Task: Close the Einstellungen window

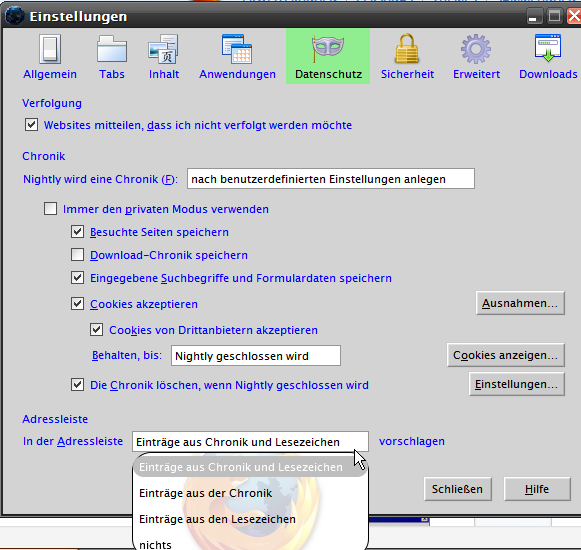Action: click(x=574, y=16)
